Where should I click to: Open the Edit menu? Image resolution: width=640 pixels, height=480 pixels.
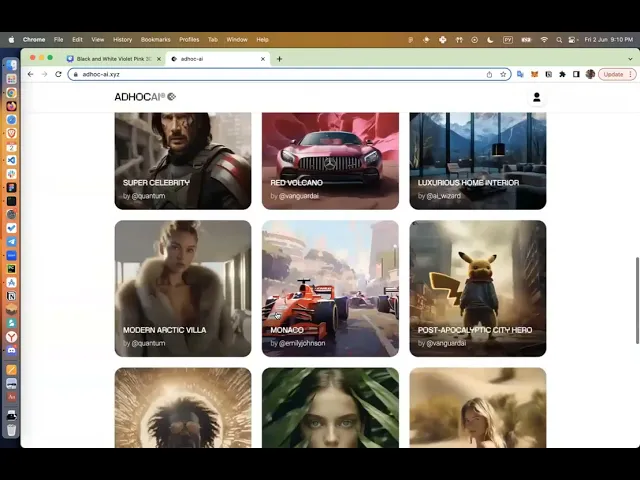tap(77, 40)
